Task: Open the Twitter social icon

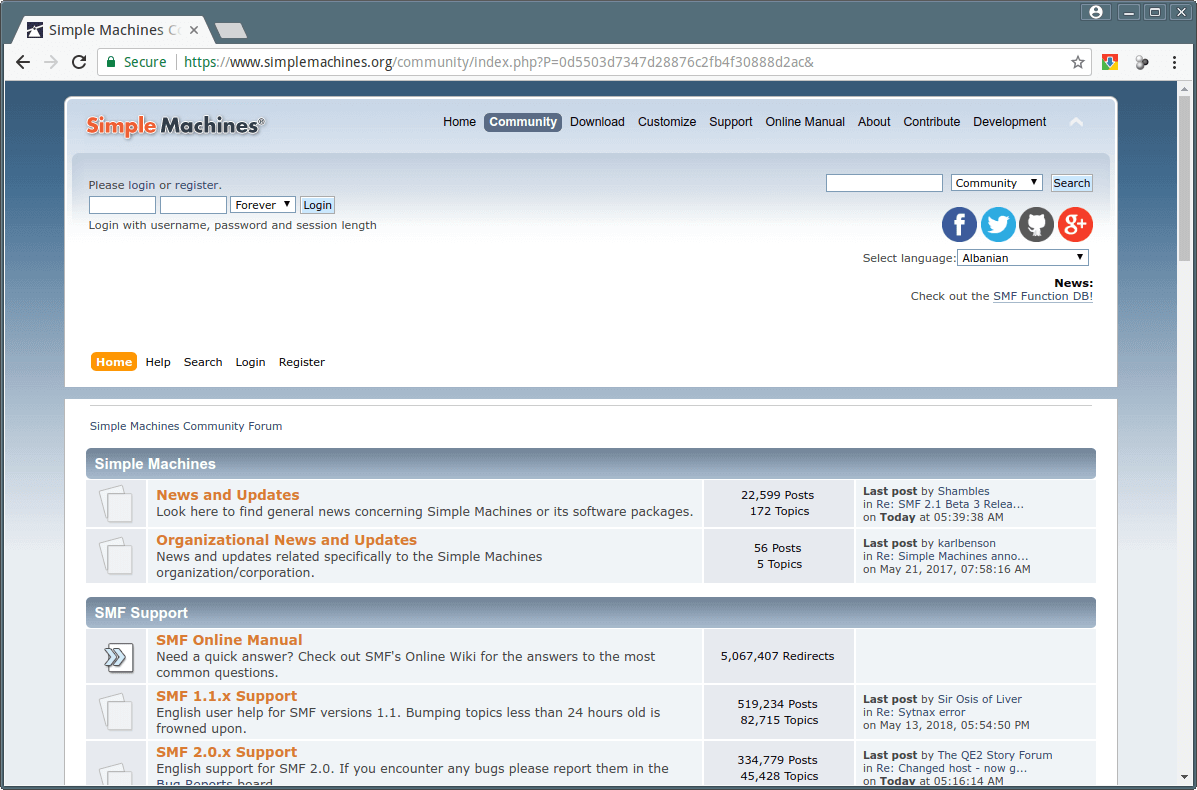Action: pyautogui.click(x=998, y=224)
